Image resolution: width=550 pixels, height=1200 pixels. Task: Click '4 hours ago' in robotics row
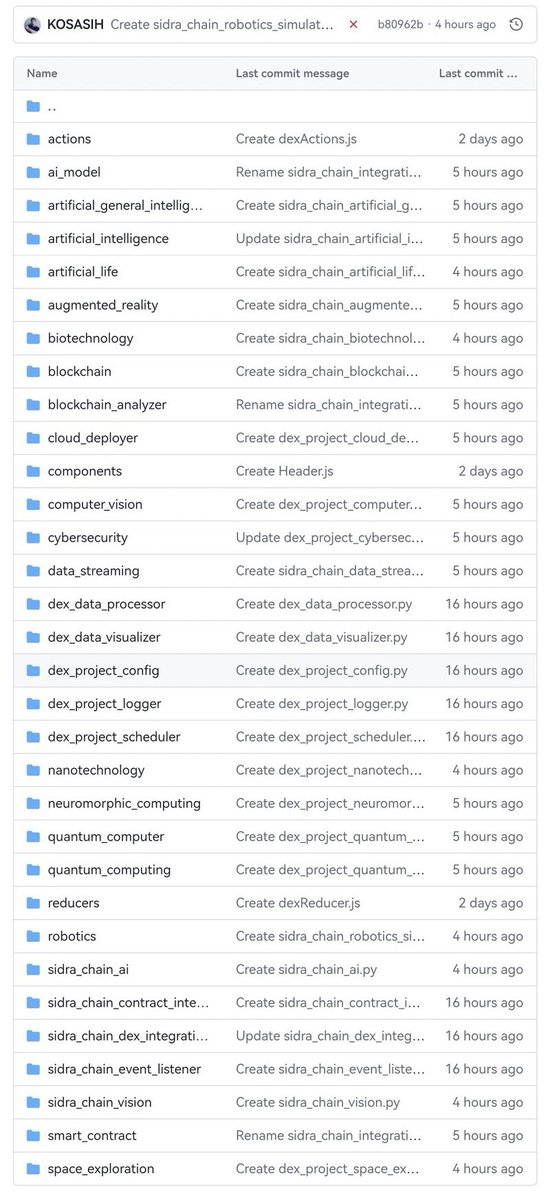point(487,936)
